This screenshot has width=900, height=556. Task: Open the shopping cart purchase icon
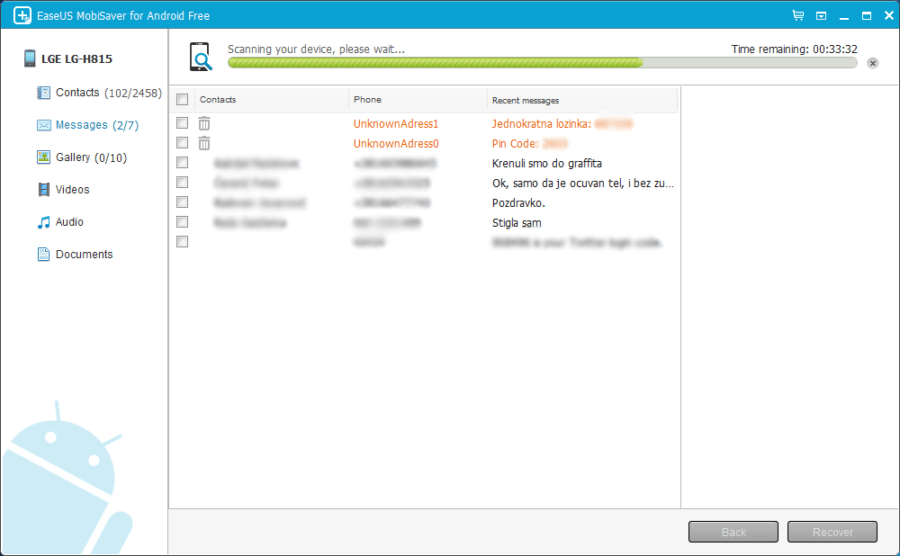(798, 15)
